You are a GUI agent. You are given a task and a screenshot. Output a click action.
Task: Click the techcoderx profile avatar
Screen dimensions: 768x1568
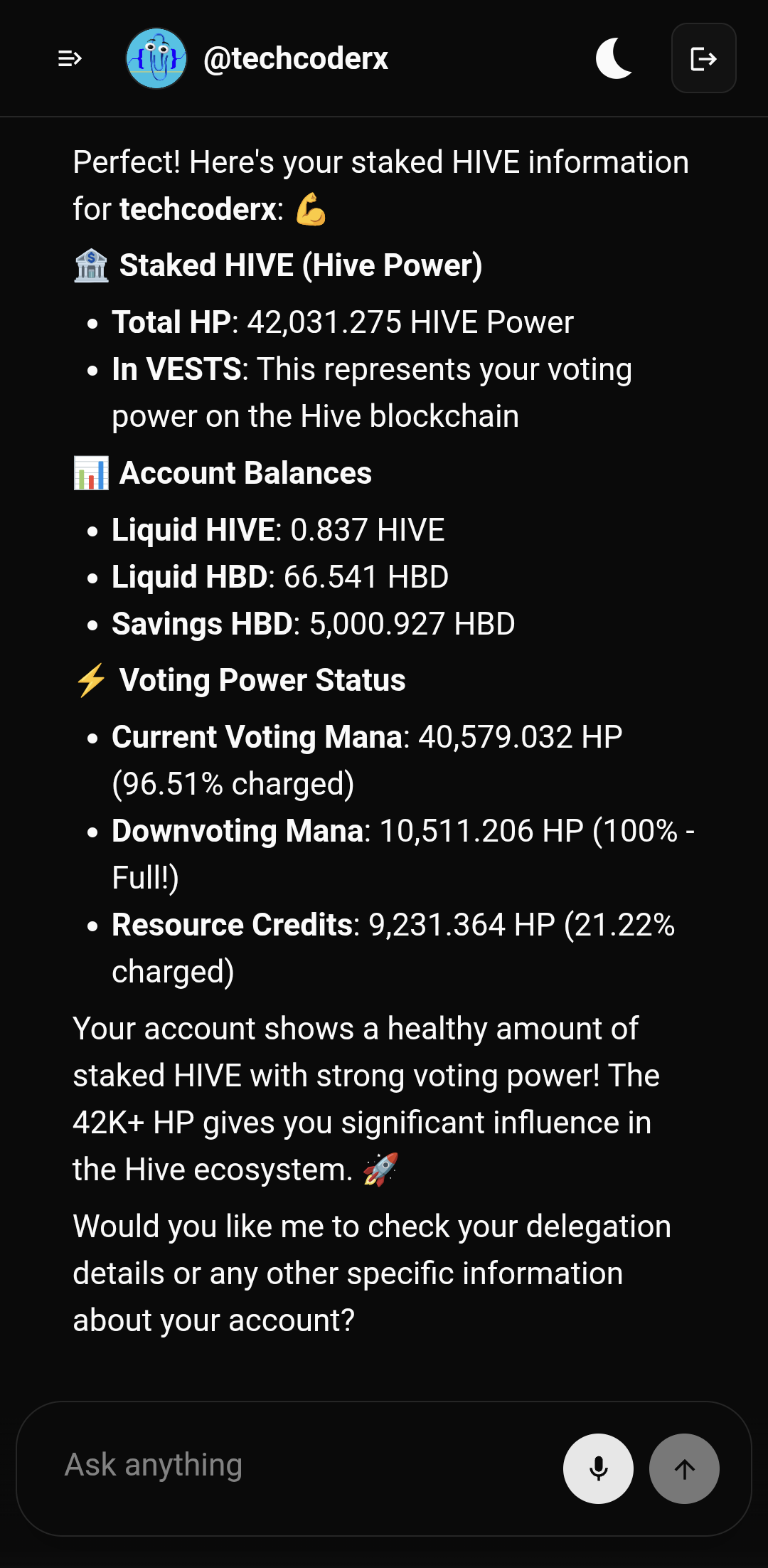click(x=156, y=58)
